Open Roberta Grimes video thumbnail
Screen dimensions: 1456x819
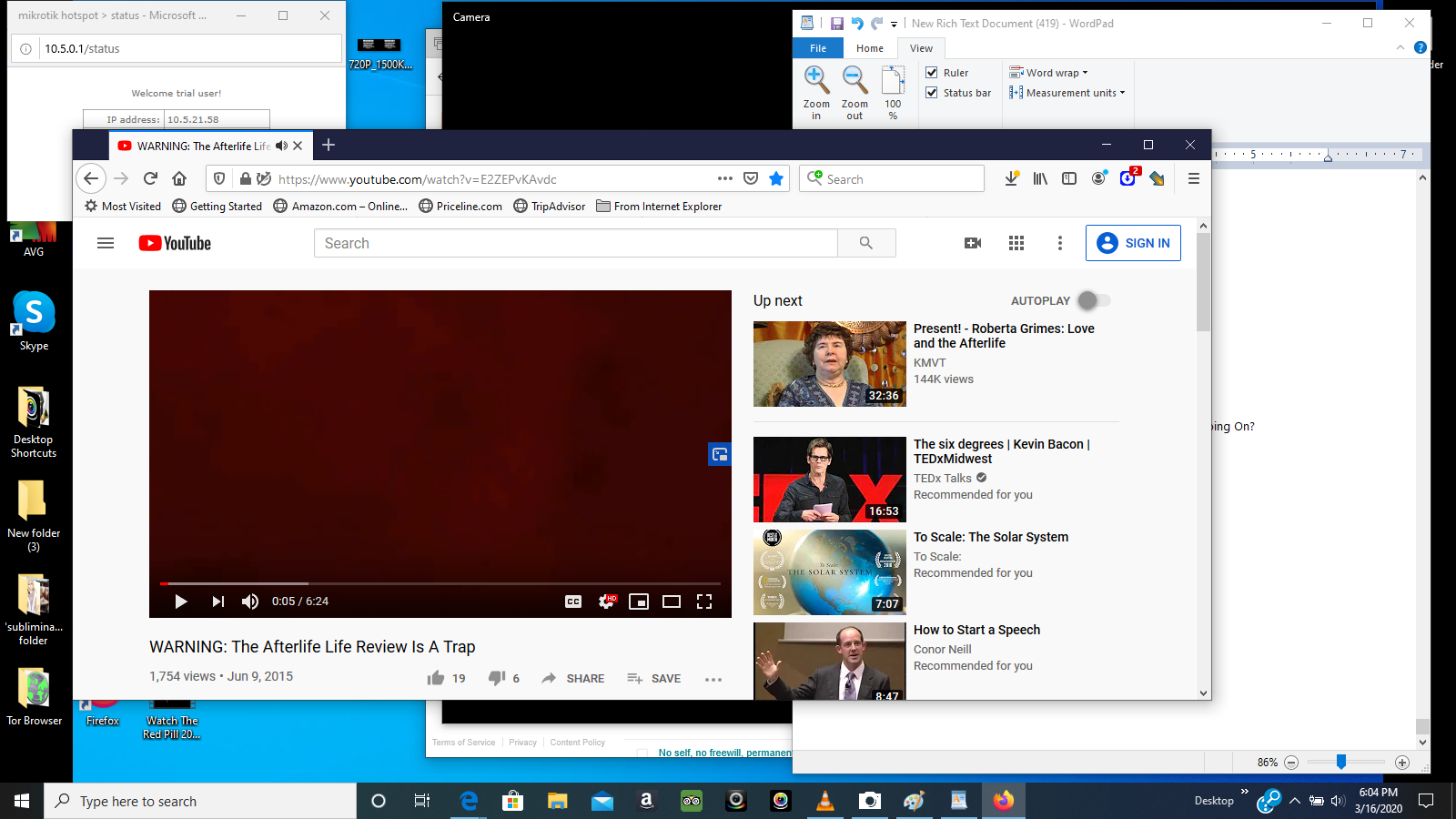[x=830, y=363]
